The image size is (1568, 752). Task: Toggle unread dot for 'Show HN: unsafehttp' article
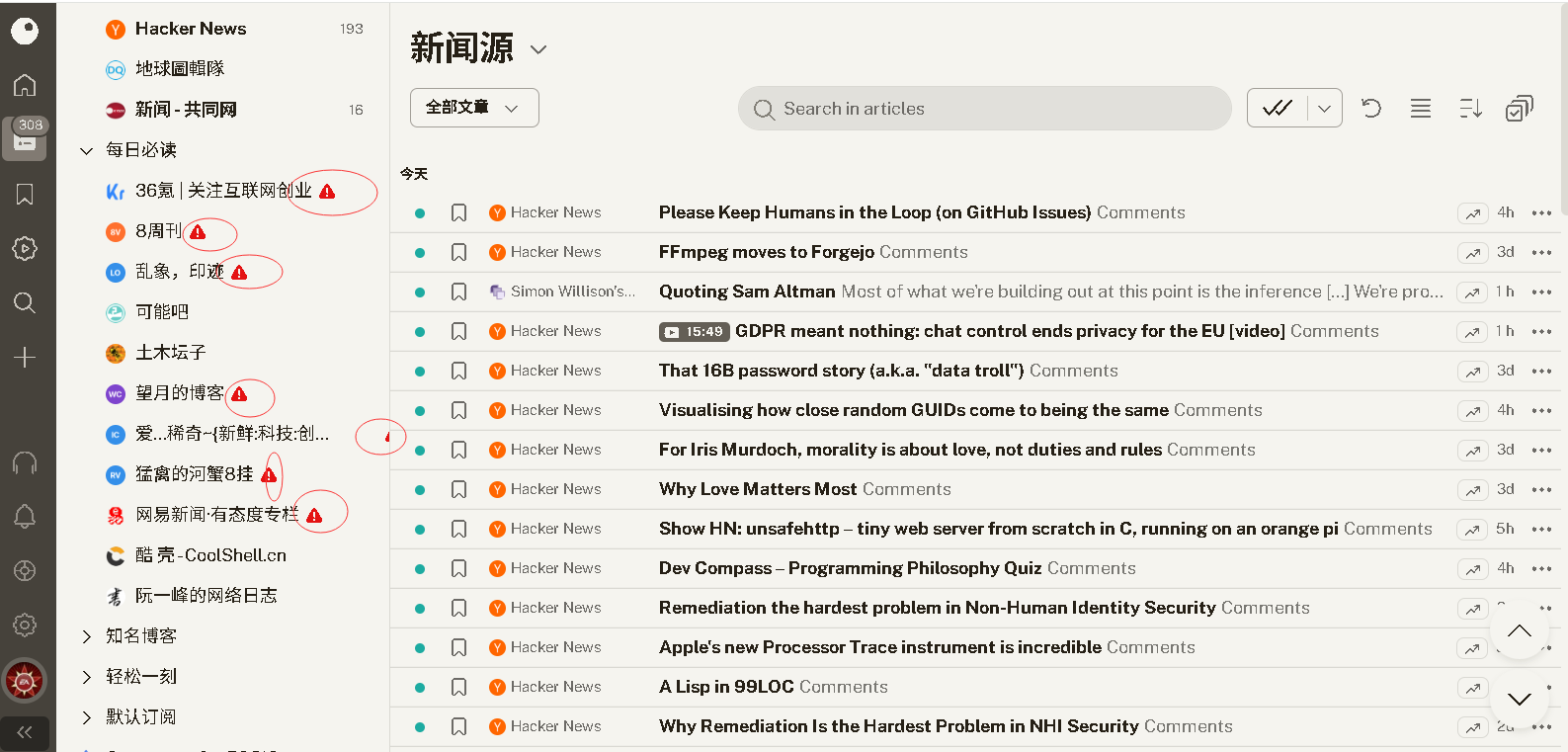click(x=420, y=529)
